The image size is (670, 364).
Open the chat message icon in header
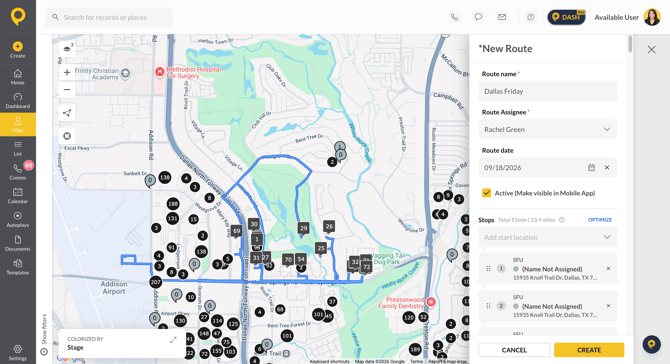(x=478, y=17)
